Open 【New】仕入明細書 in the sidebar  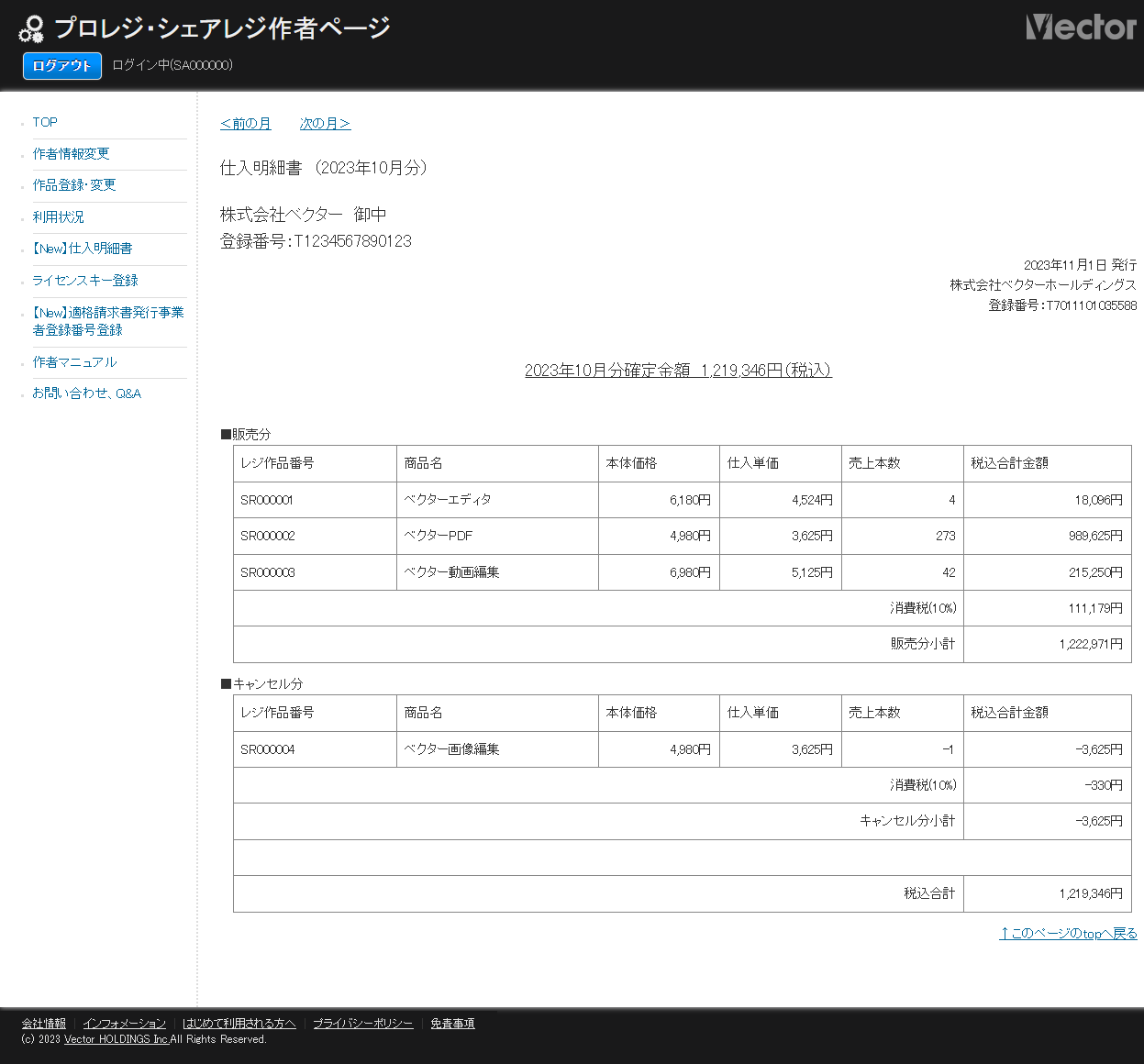tap(83, 248)
